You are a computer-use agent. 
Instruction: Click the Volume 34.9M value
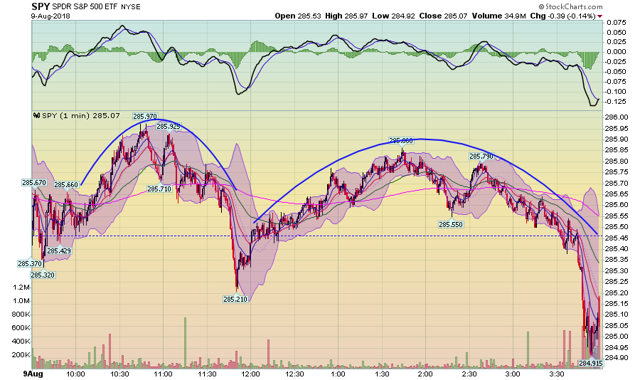(x=499, y=16)
